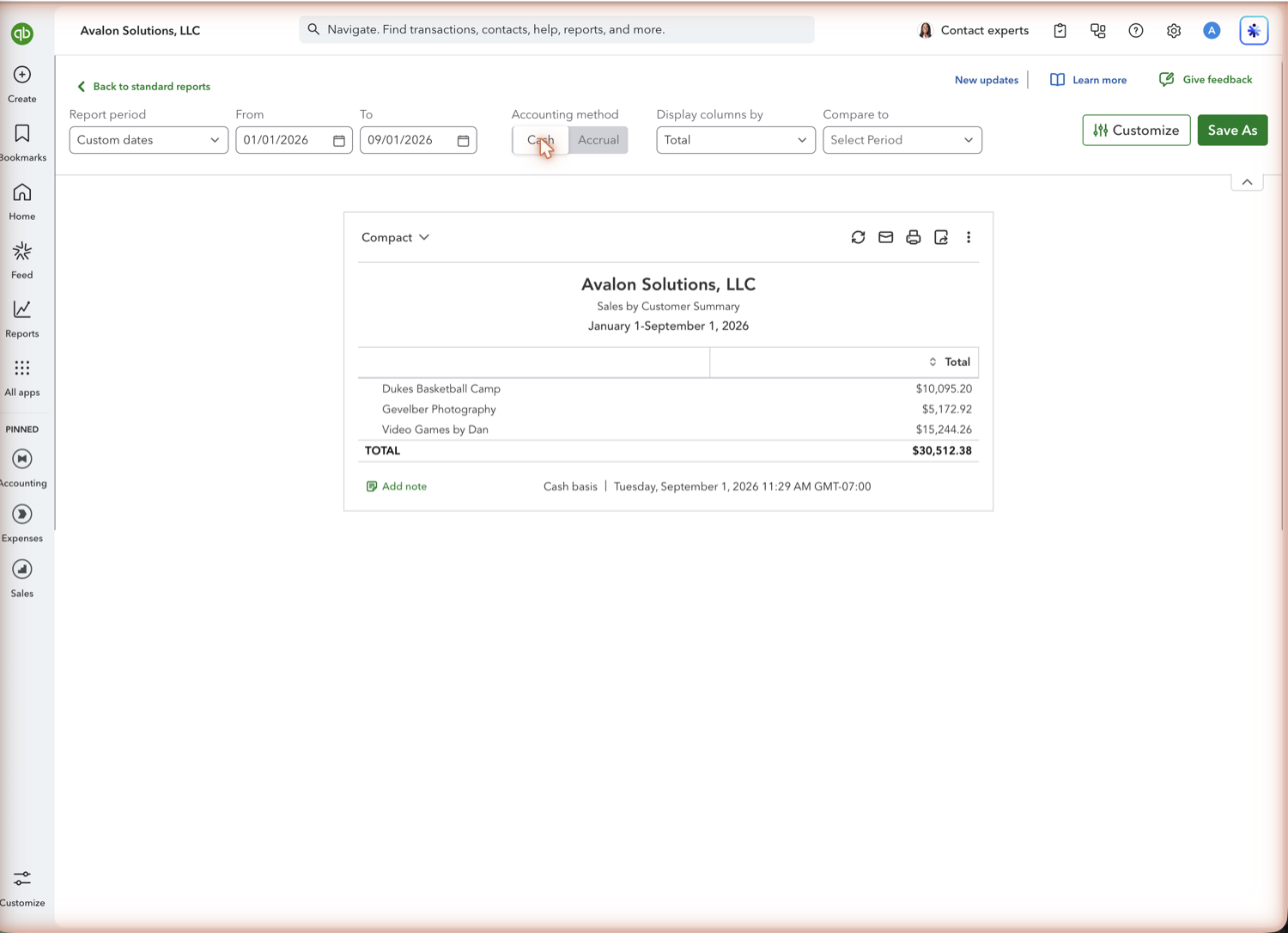
Task: Open Reports from the sidebar
Action: [x=22, y=320]
